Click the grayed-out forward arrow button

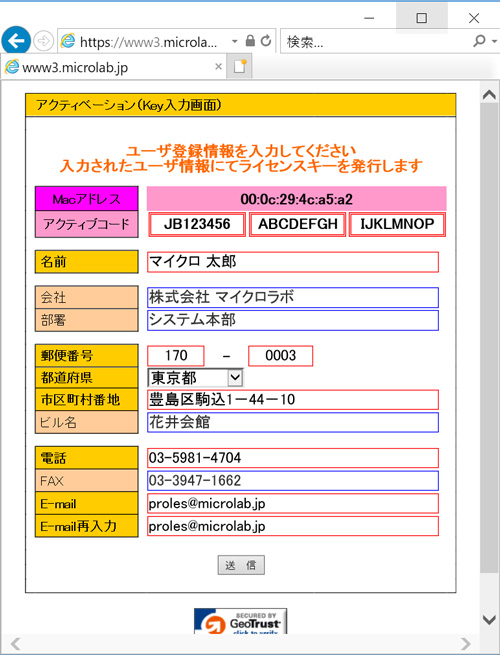(43, 41)
